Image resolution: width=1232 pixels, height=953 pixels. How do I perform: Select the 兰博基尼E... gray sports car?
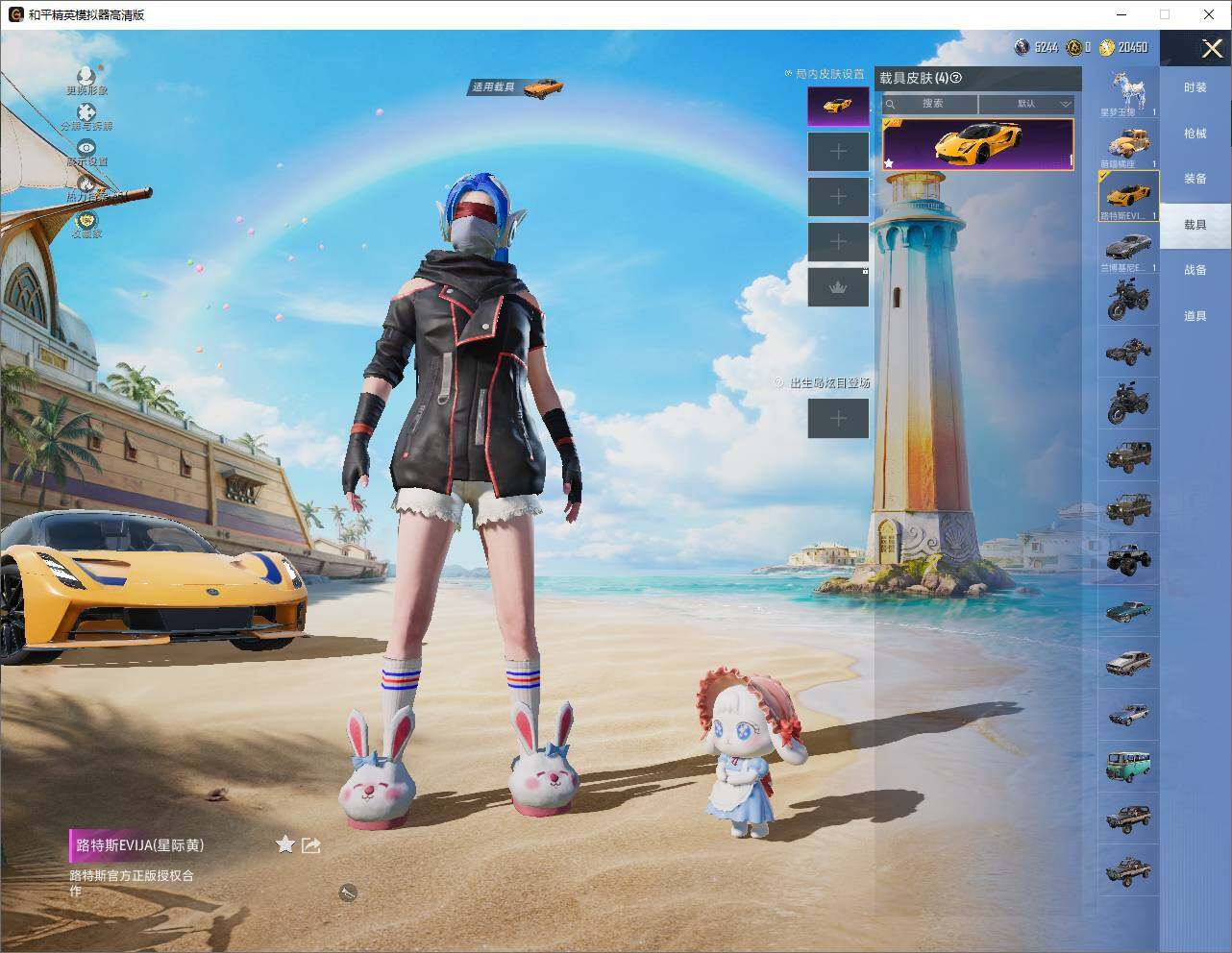pyautogui.click(x=1128, y=249)
